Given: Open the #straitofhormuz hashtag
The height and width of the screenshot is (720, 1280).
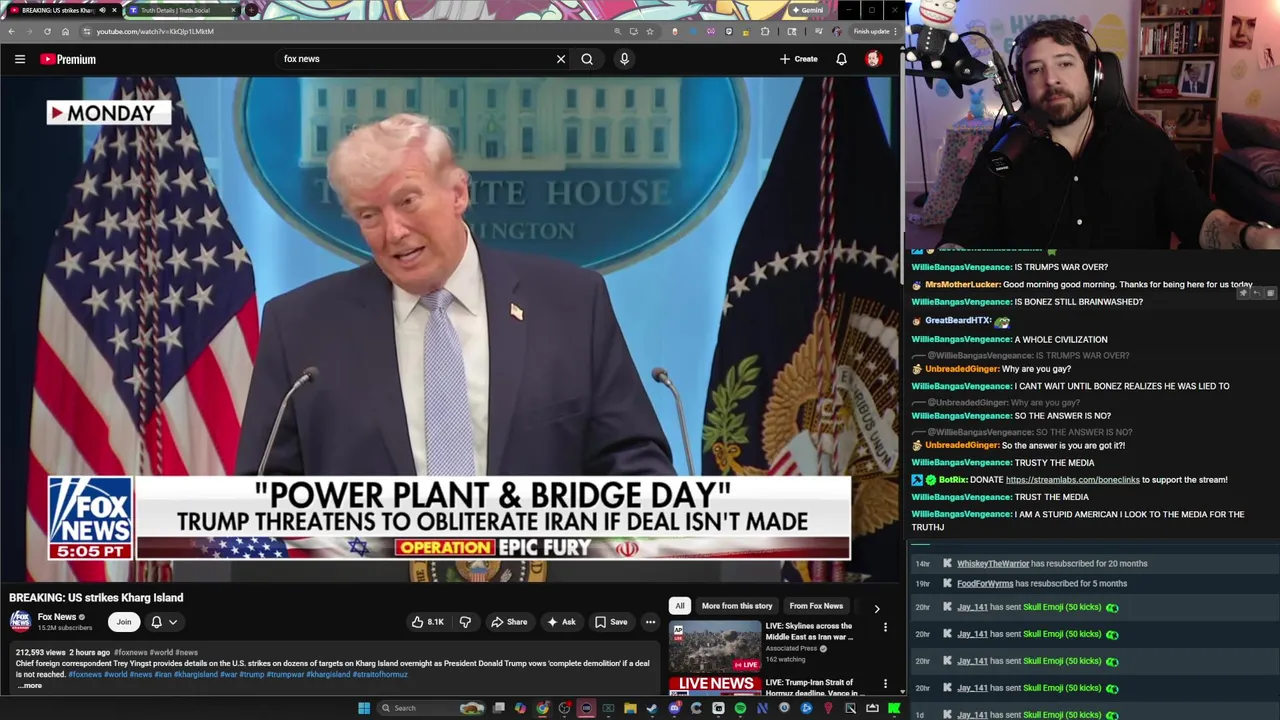Looking at the screenshot, I should (x=380, y=675).
